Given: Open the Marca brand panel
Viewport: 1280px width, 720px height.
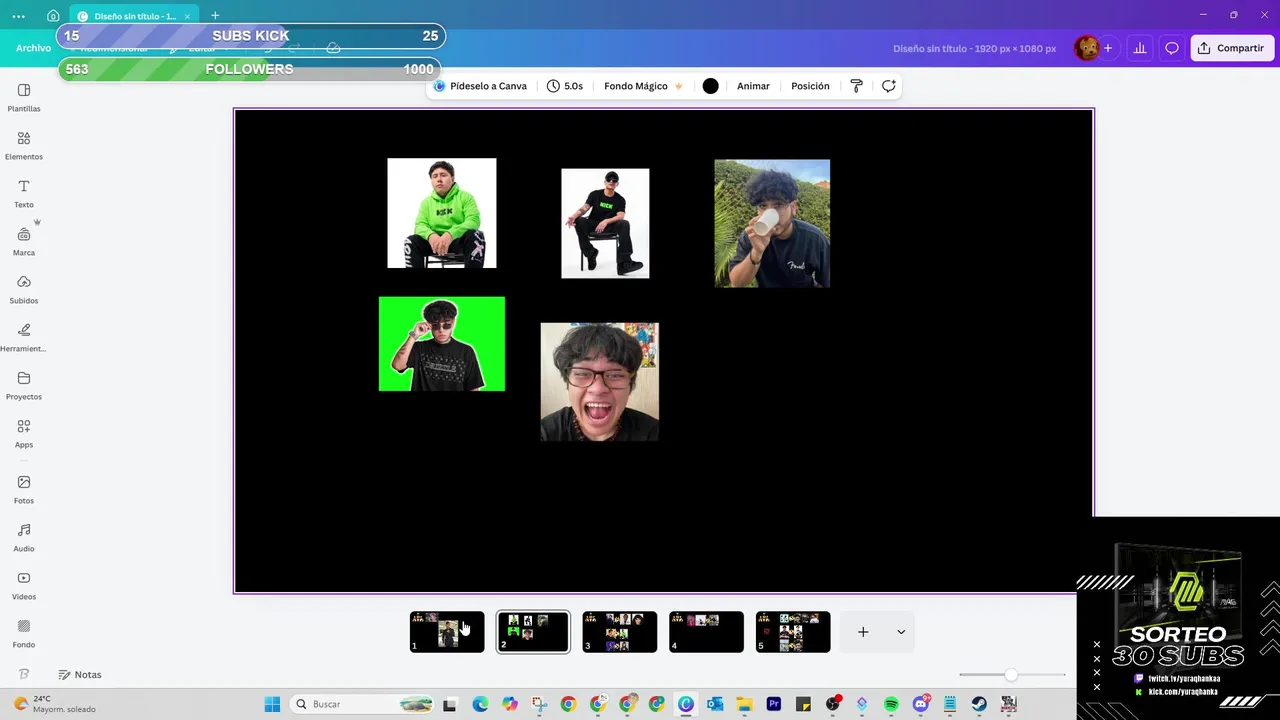Looking at the screenshot, I should [24, 241].
